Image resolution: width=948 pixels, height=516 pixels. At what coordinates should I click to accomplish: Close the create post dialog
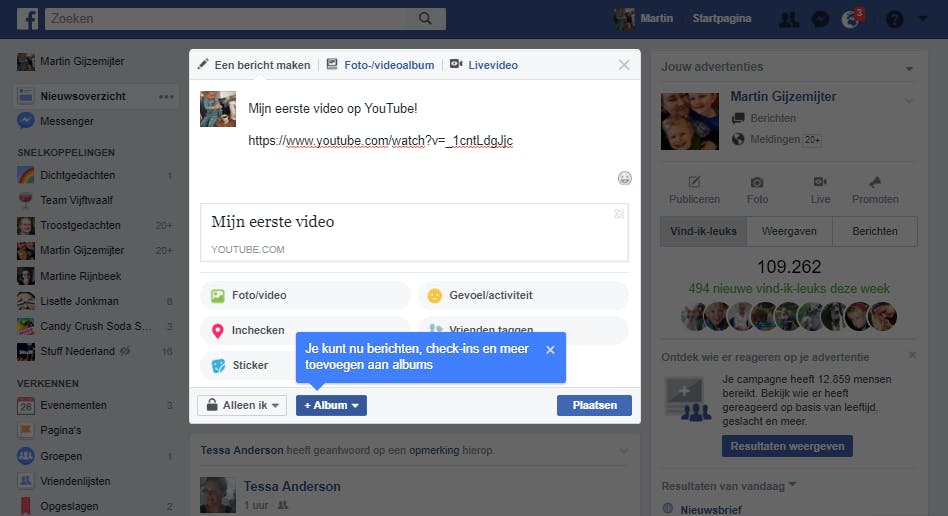624,65
